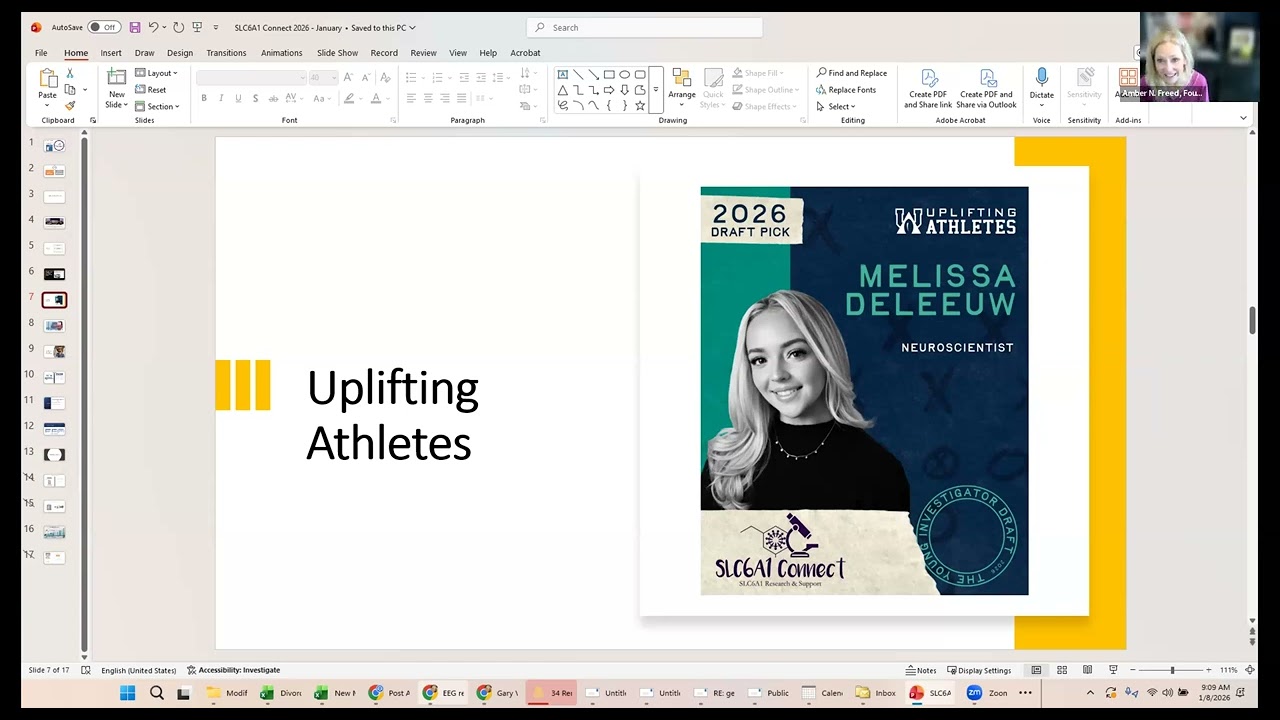Switch to Slide Sorter view icon
Viewport: 1280px width, 720px height.
[x=1062, y=670]
